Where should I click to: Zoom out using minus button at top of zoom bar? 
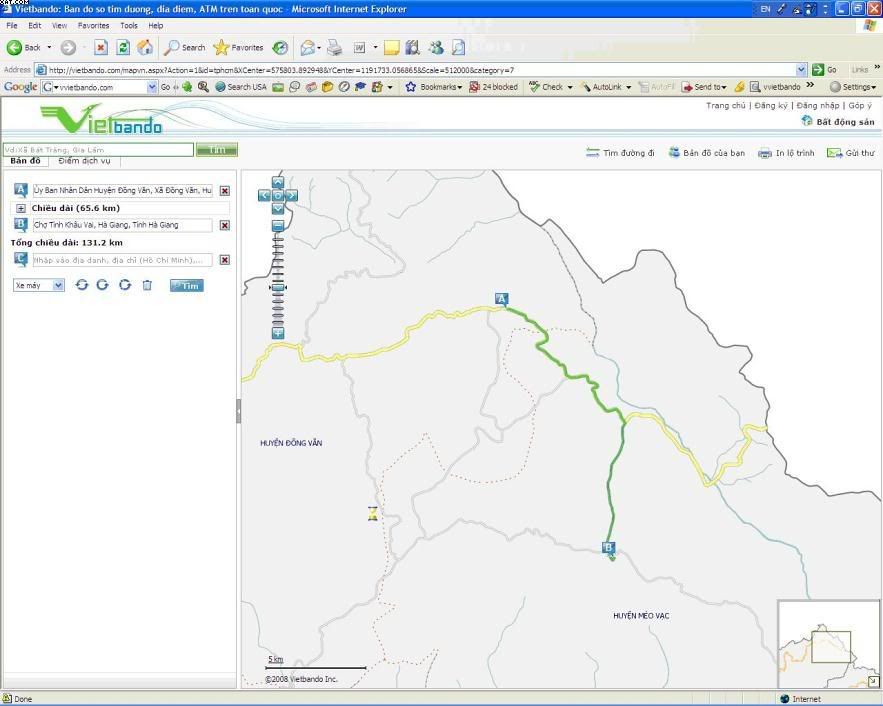click(278, 226)
